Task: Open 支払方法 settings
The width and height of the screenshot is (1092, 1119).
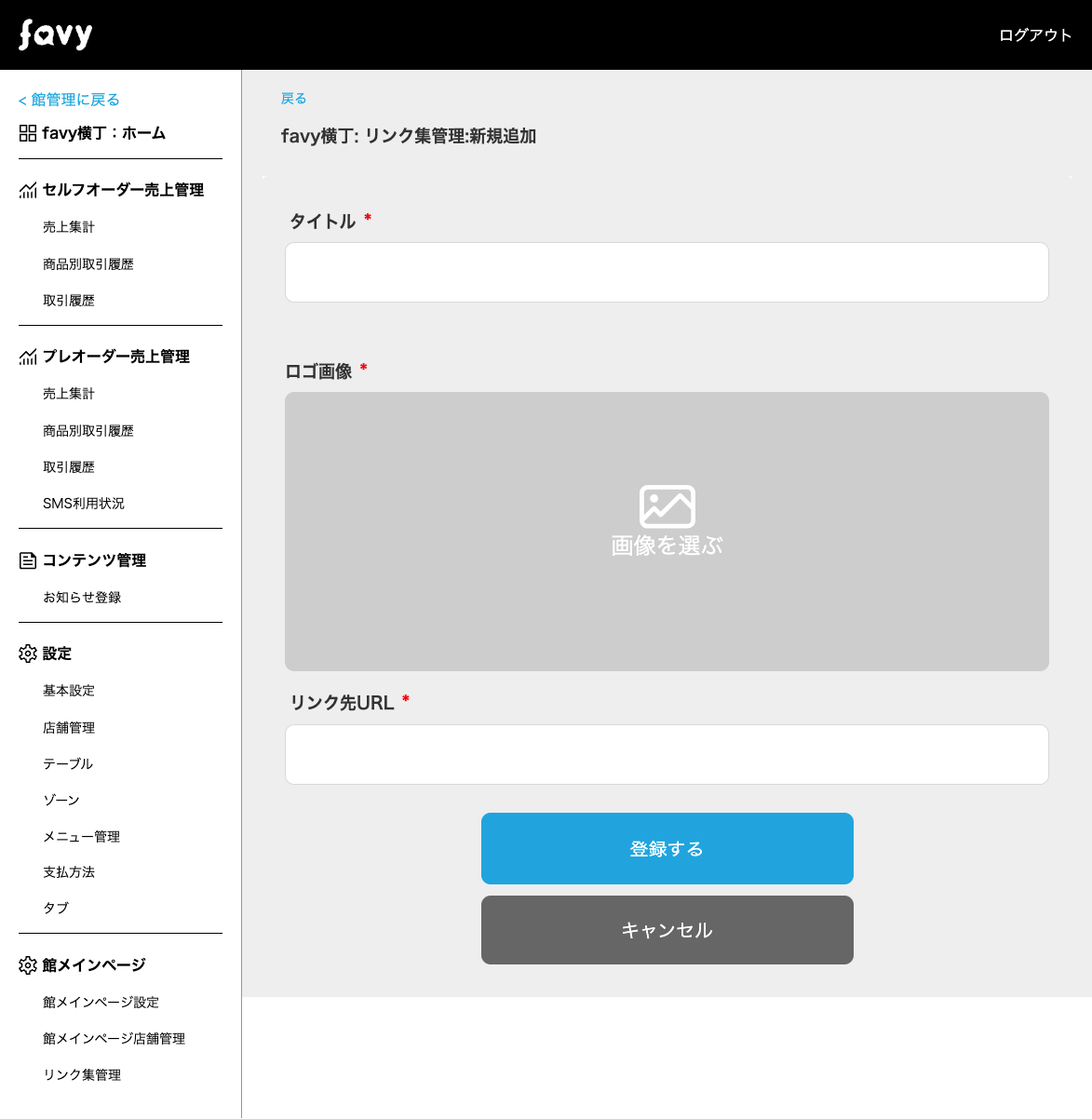Action: tap(69, 872)
